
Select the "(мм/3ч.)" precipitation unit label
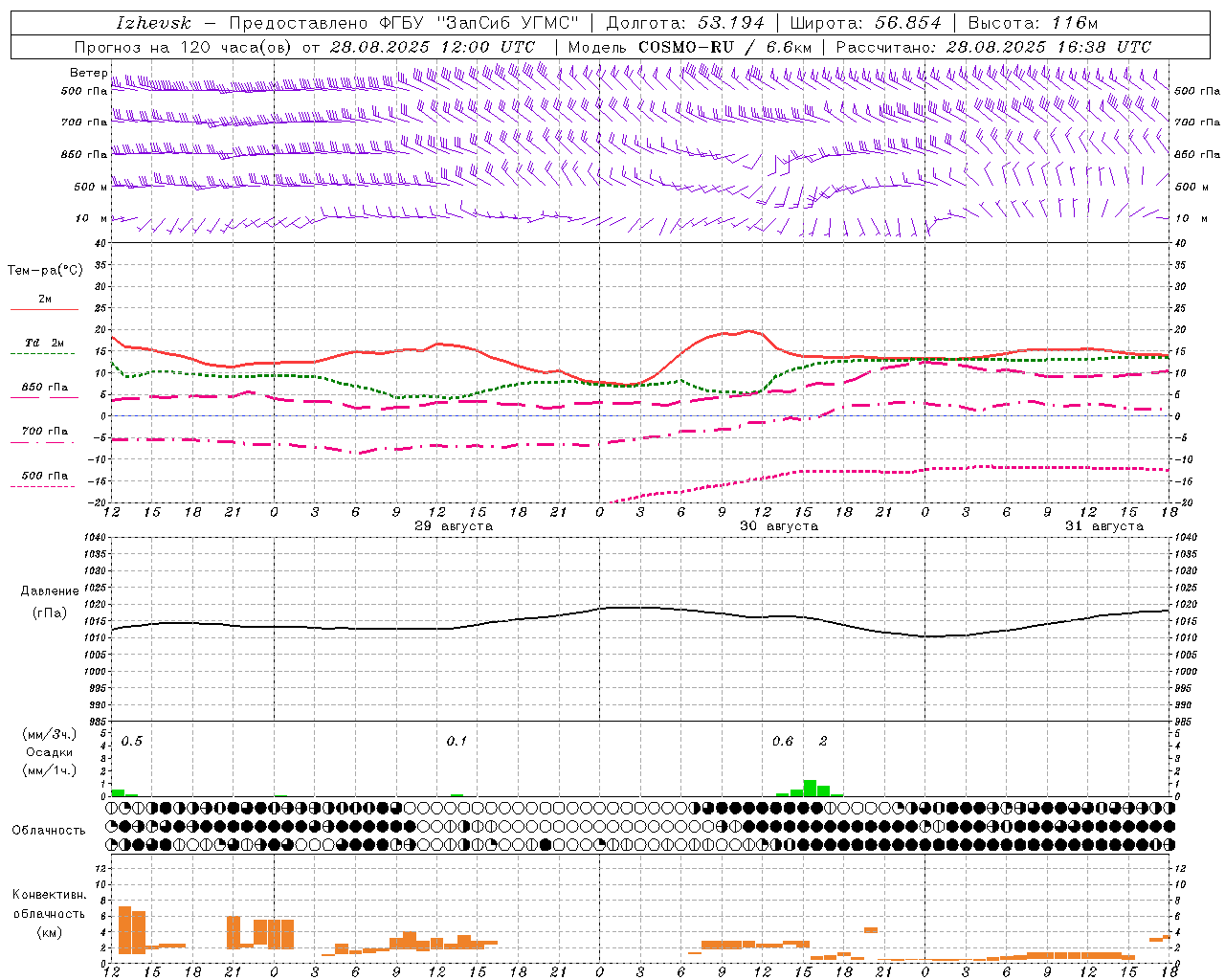click(50, 734)
